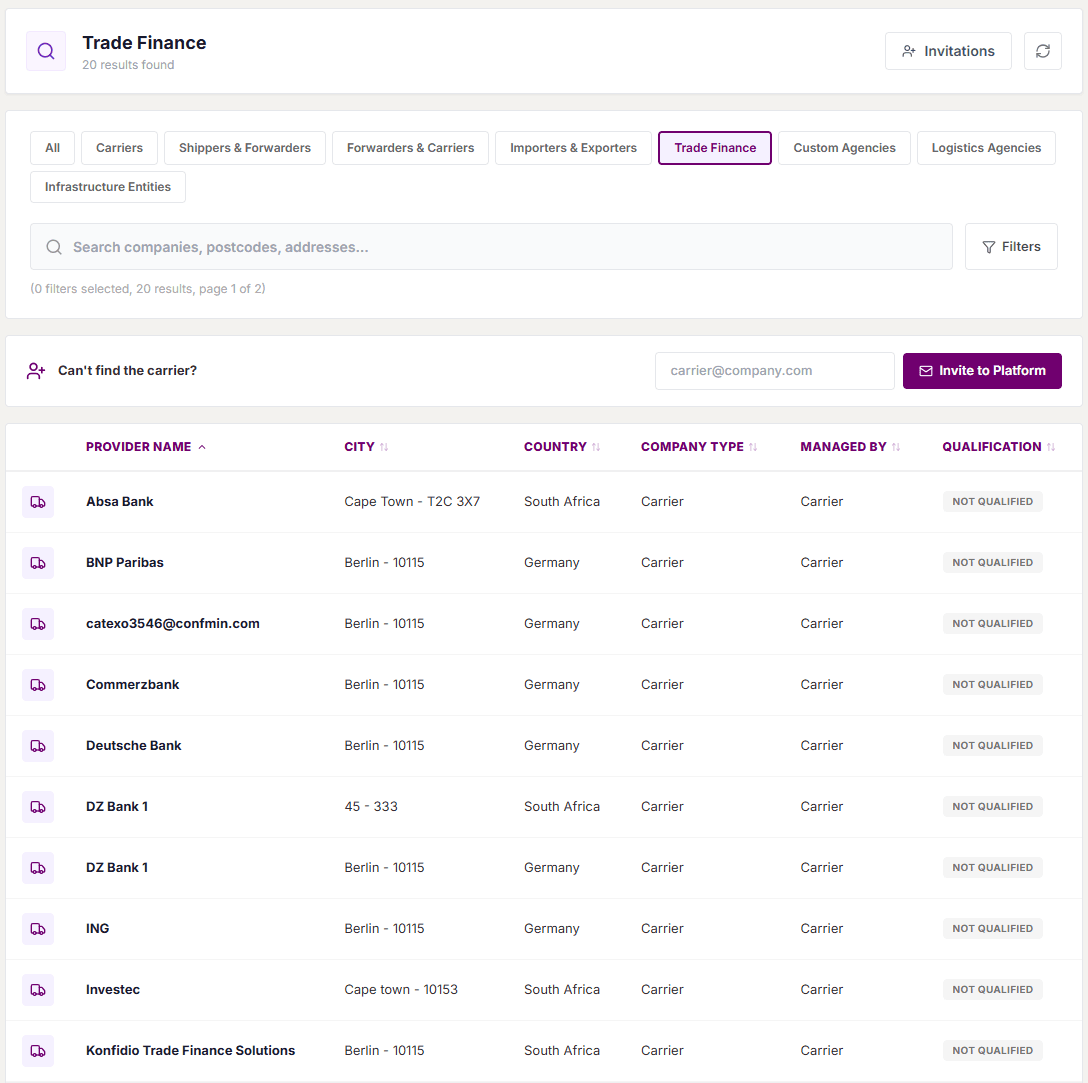This screenshot has width=1088, height=1083.
Task: Click Not Qualified badge for Absa Bank
Action: (x=992, y=502)
